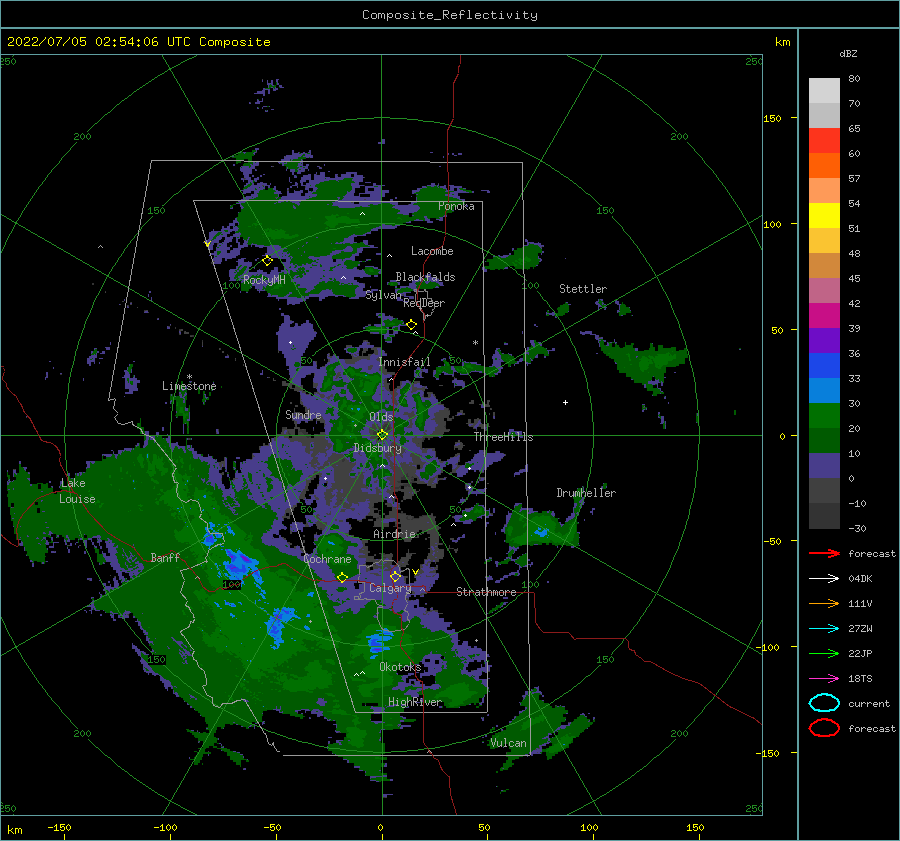The width and height of the screenshot is (900, 841).
Task: Click the Okotoks town label
Action: coord(400,667)
